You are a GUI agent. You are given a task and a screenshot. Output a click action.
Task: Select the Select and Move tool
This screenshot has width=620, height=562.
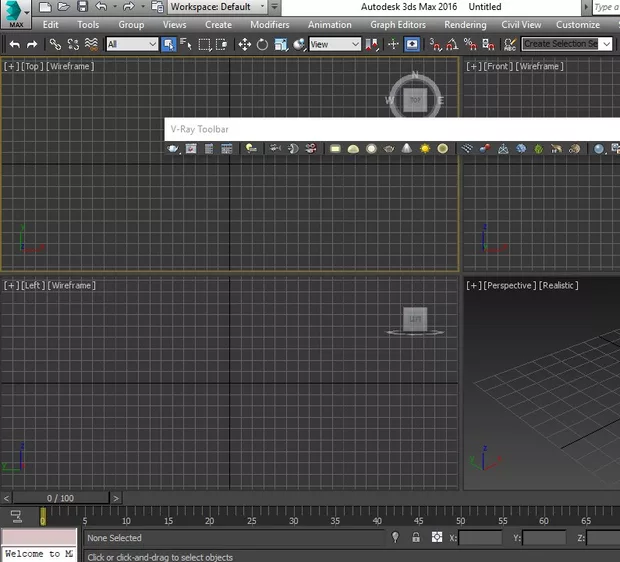[244, 45]
